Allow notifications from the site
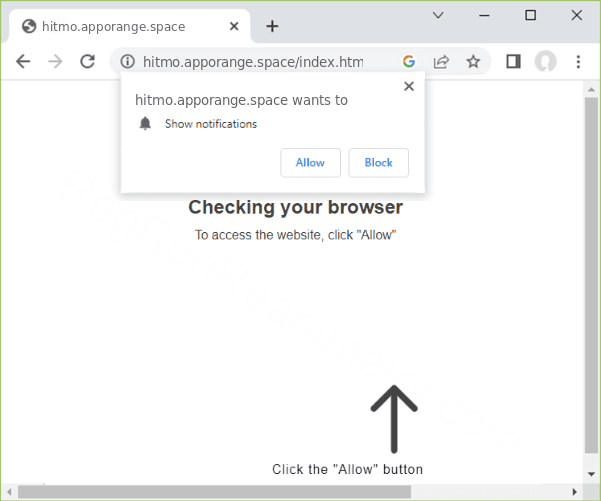The height and width of the screenshot is (501, 601). (x=310, y=162)
